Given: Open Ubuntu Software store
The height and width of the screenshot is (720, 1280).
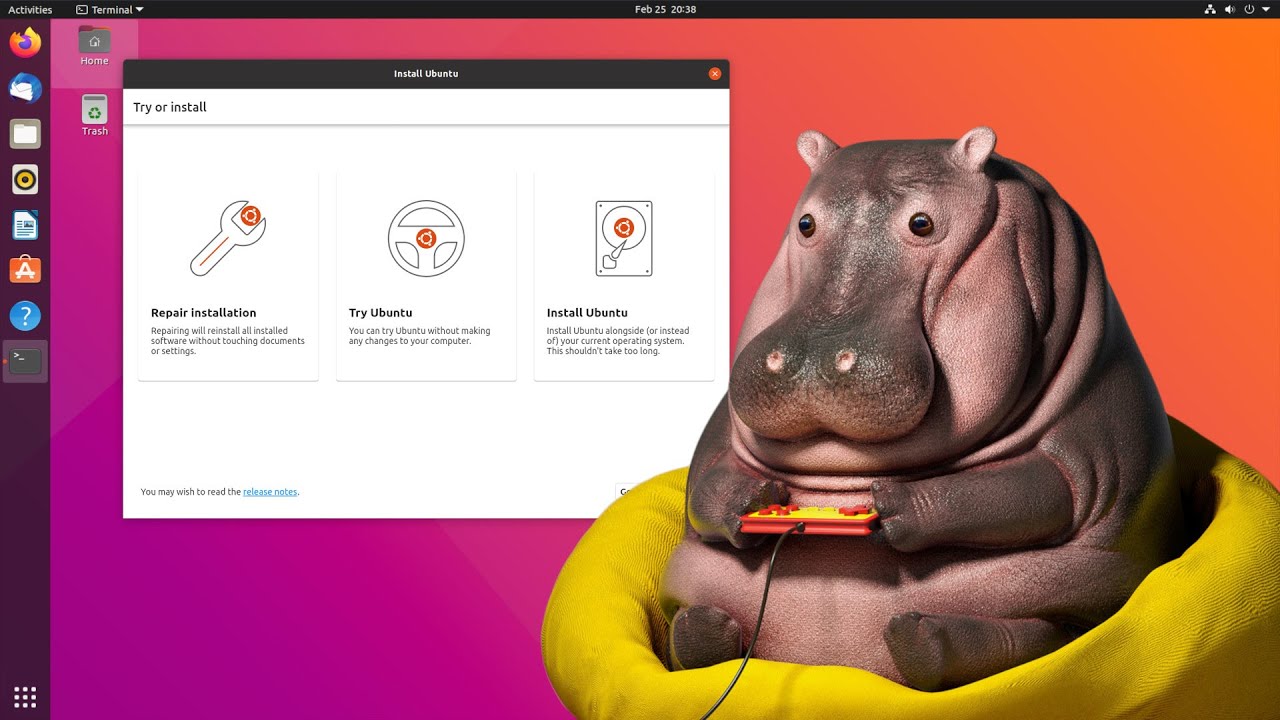Looking at the screenshot, I should pyautogui.click(x=25, y=270).
